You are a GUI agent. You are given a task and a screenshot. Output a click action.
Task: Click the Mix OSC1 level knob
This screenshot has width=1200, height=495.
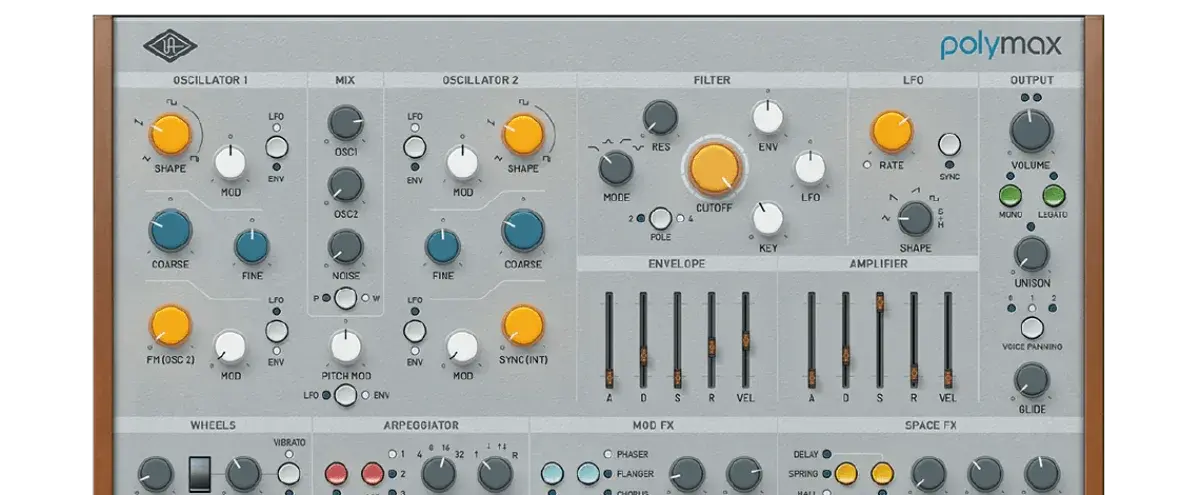(x=344, y=123)
